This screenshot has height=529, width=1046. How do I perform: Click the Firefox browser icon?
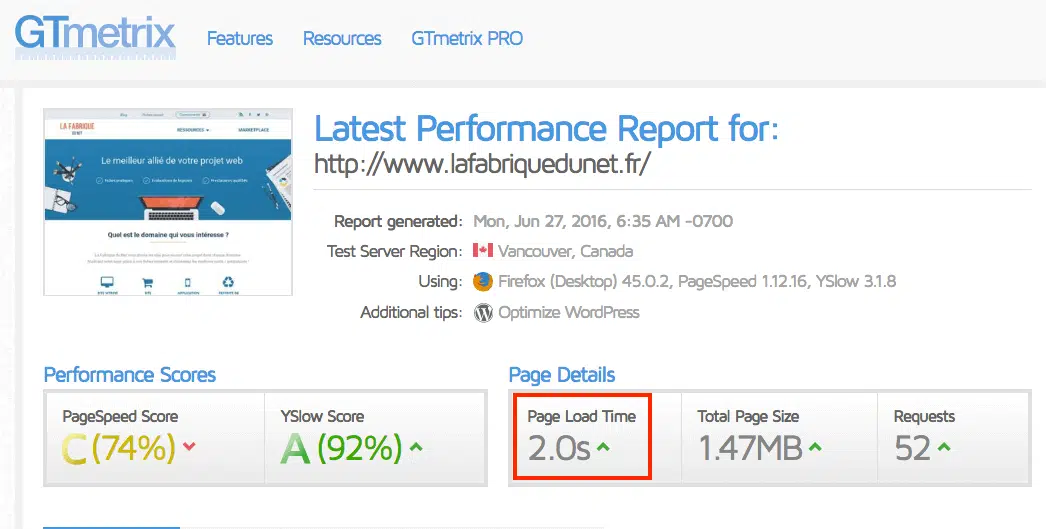click(x=483, y=281)
